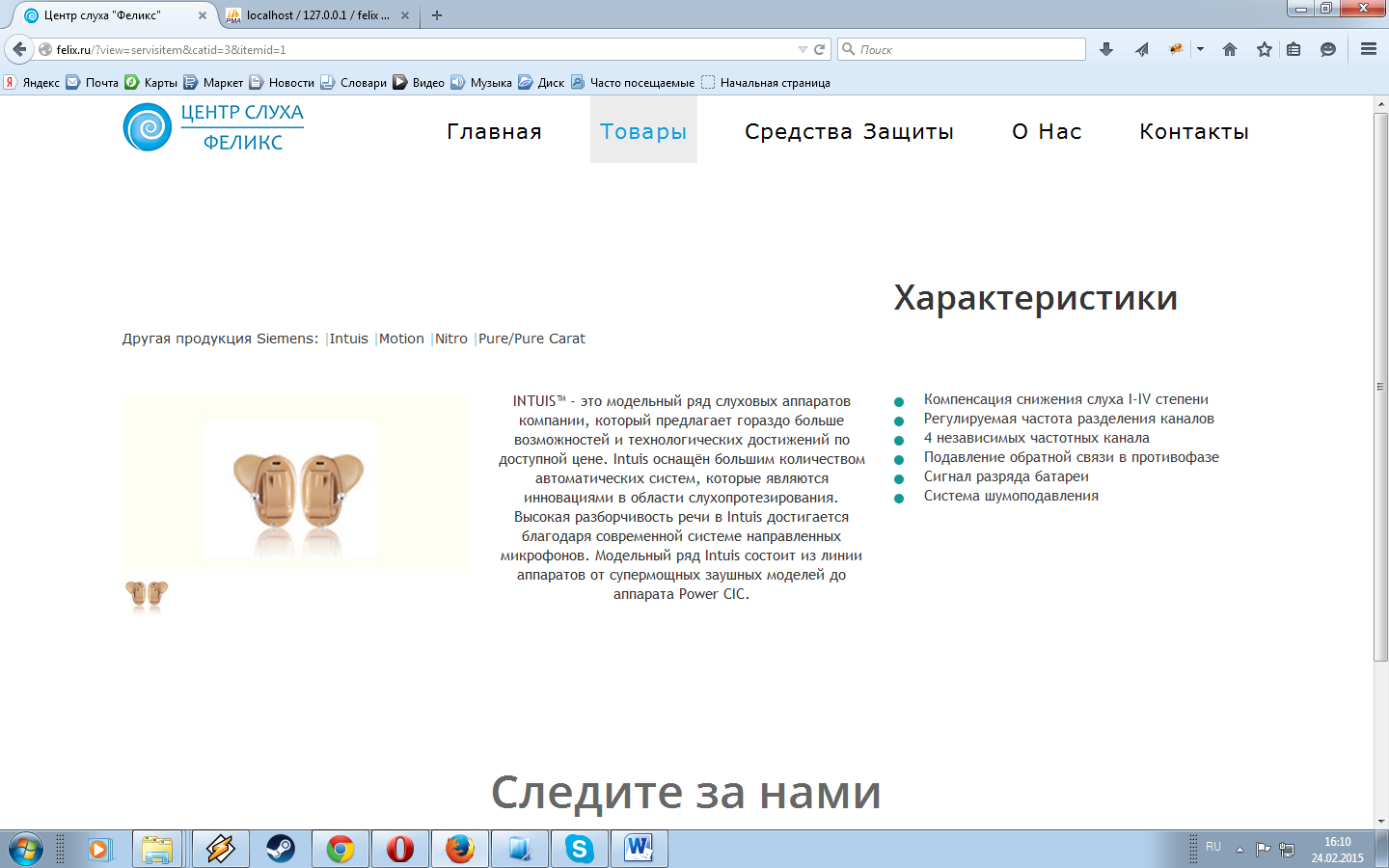Click the page vertical scrollbar thumb
1389x868 pixels.
[x=1381, y=387]
